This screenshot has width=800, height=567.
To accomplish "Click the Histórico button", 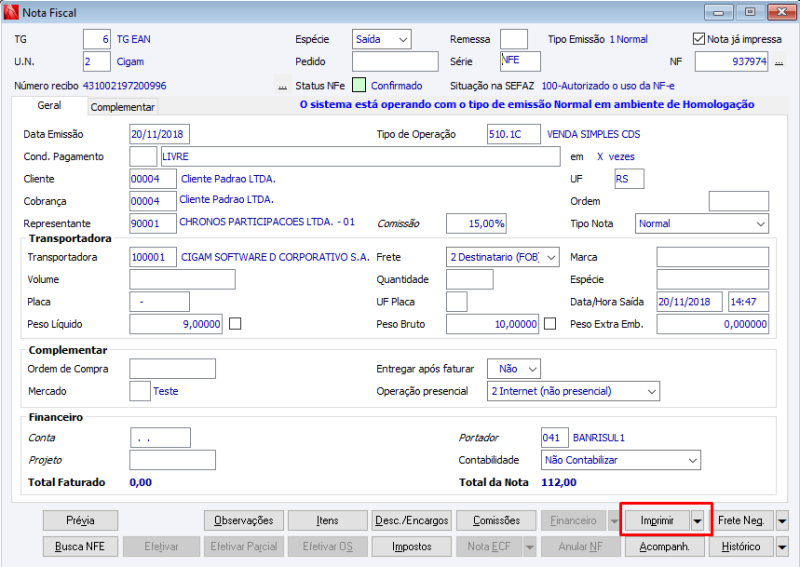I will pyautogui.click(x=741, y=547).
